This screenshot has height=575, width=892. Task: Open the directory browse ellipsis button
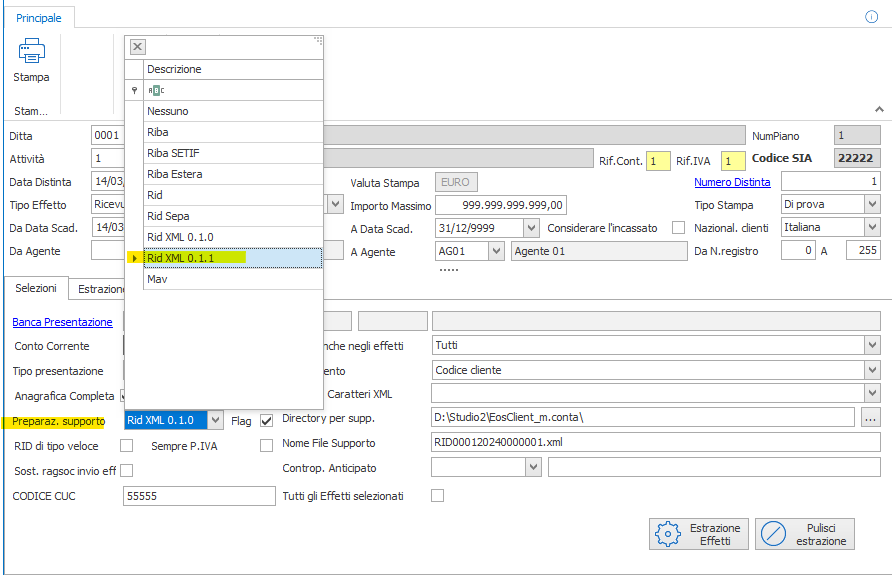(x=870, y=417)
